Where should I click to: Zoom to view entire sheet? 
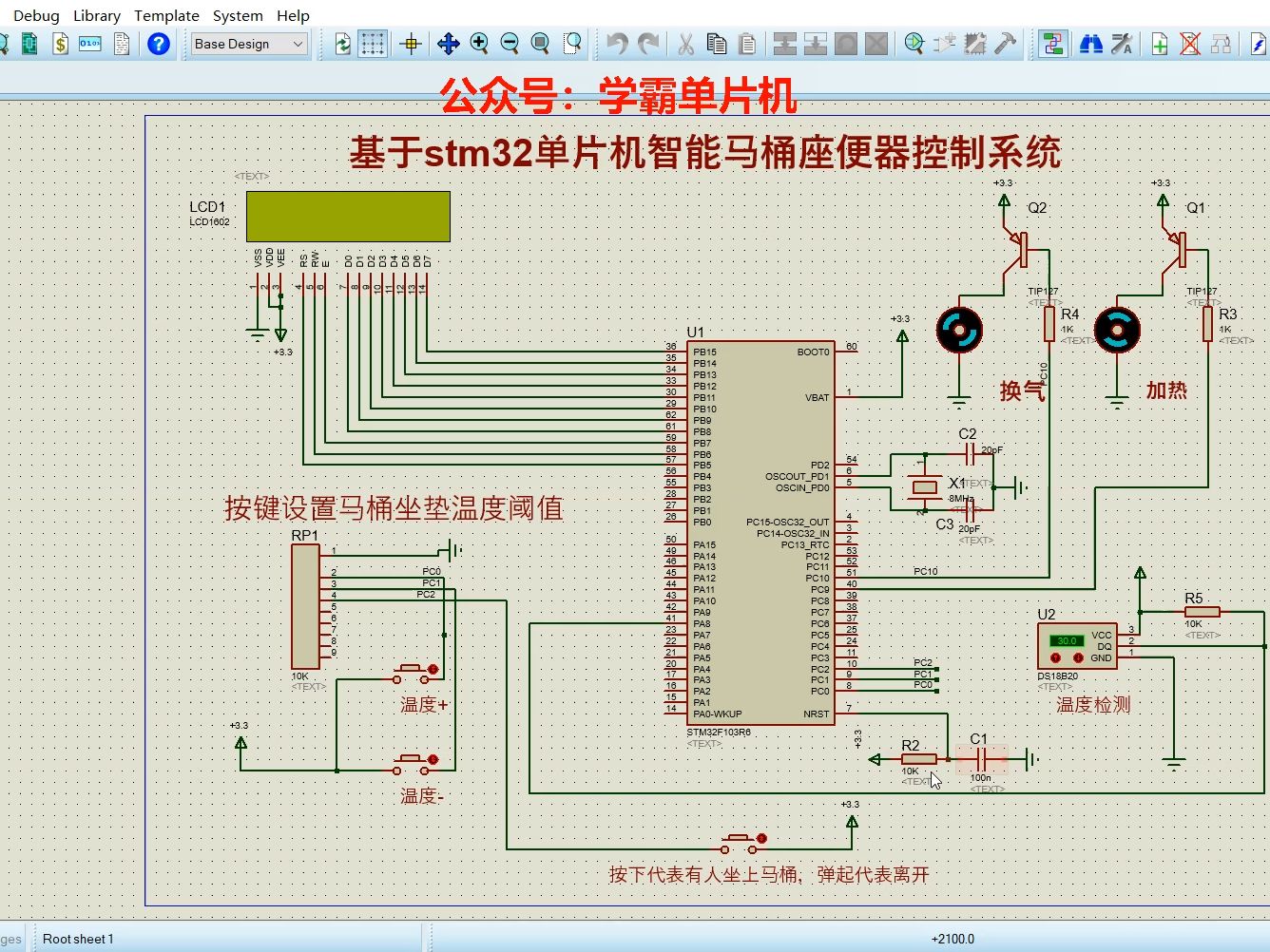point(540,44)
